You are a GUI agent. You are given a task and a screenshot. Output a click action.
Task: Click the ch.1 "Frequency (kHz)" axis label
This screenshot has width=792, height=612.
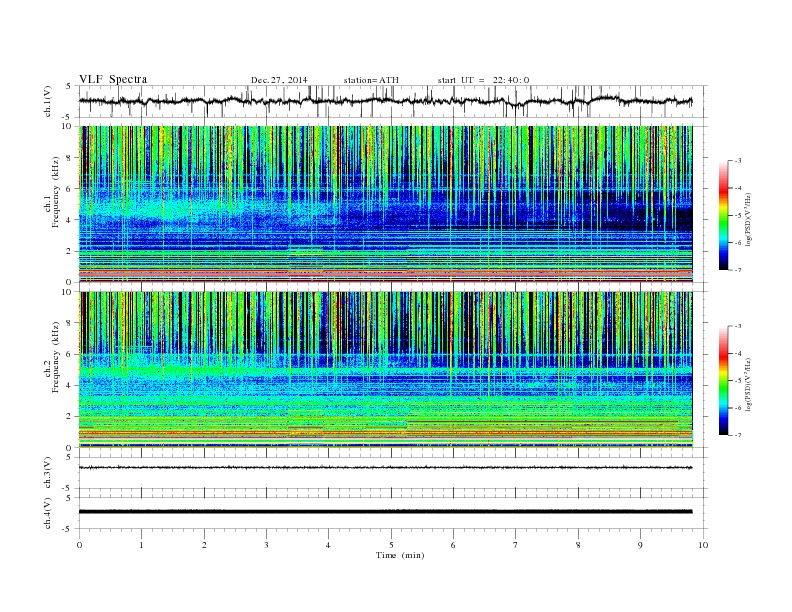(x=56, y=191)
